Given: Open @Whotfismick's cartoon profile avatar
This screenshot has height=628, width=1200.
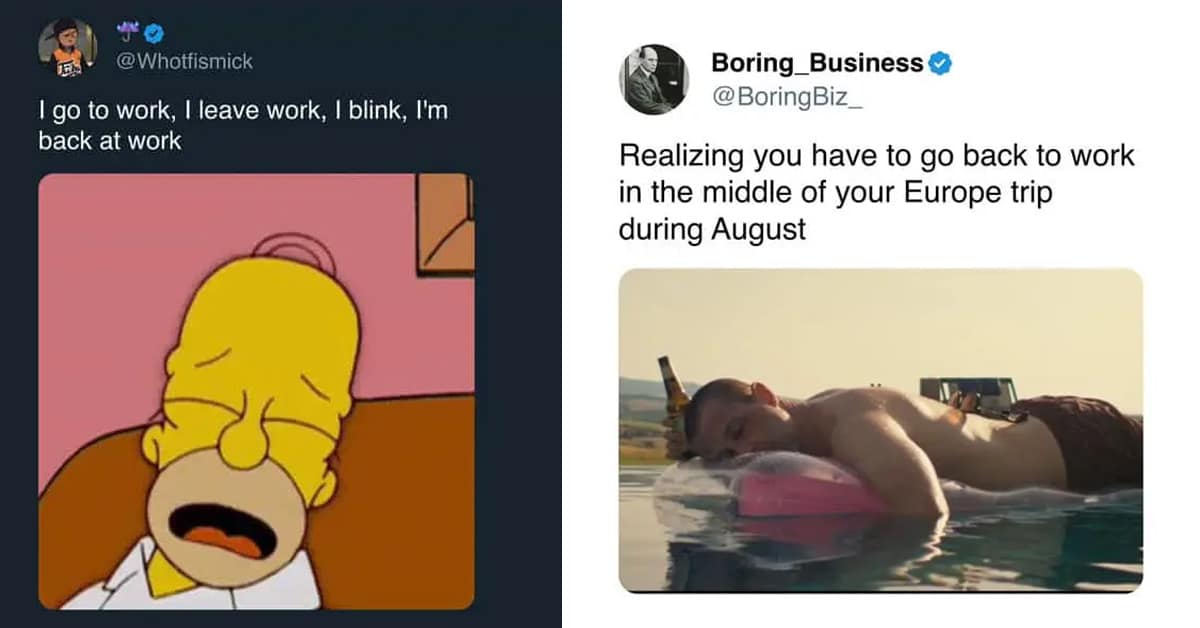Looking at the screenshot, I should tap(67, 46).
